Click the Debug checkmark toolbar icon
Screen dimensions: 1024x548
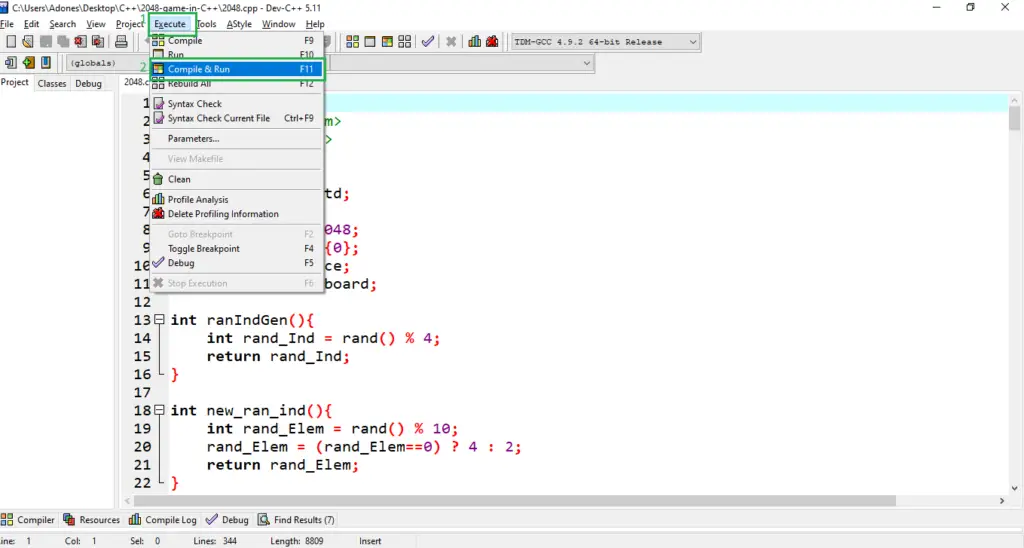pos(428,42)
